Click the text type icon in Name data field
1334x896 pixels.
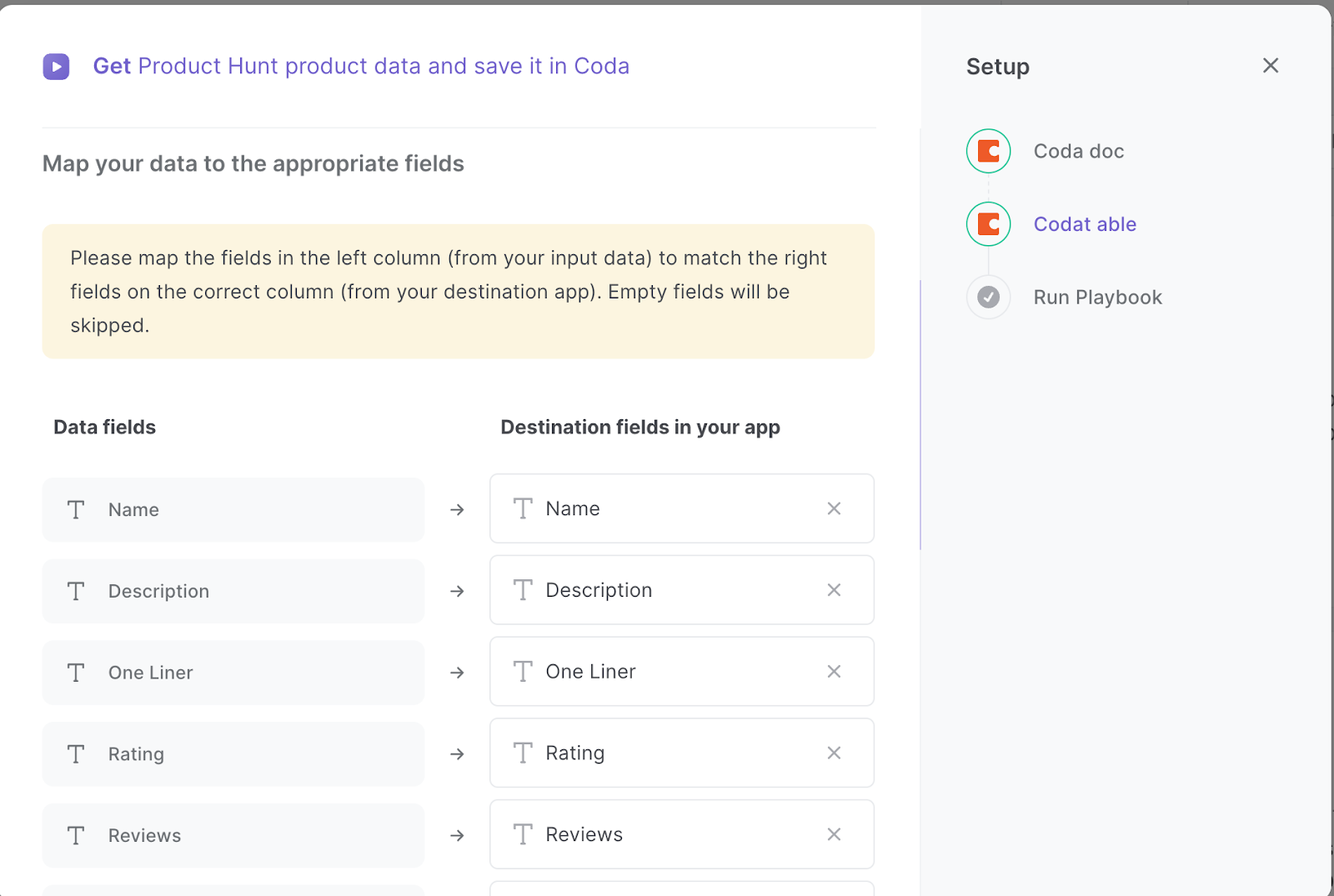(76, 510)
